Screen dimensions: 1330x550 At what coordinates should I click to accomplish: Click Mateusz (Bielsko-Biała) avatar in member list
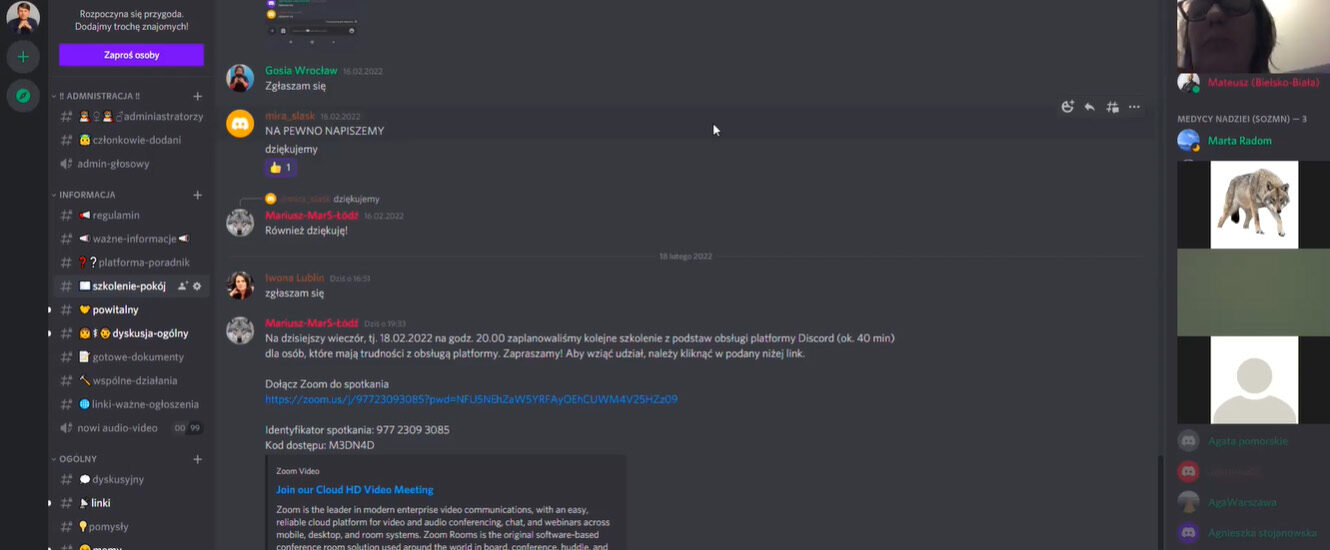pyautogui.click(x=1188, y=82)
